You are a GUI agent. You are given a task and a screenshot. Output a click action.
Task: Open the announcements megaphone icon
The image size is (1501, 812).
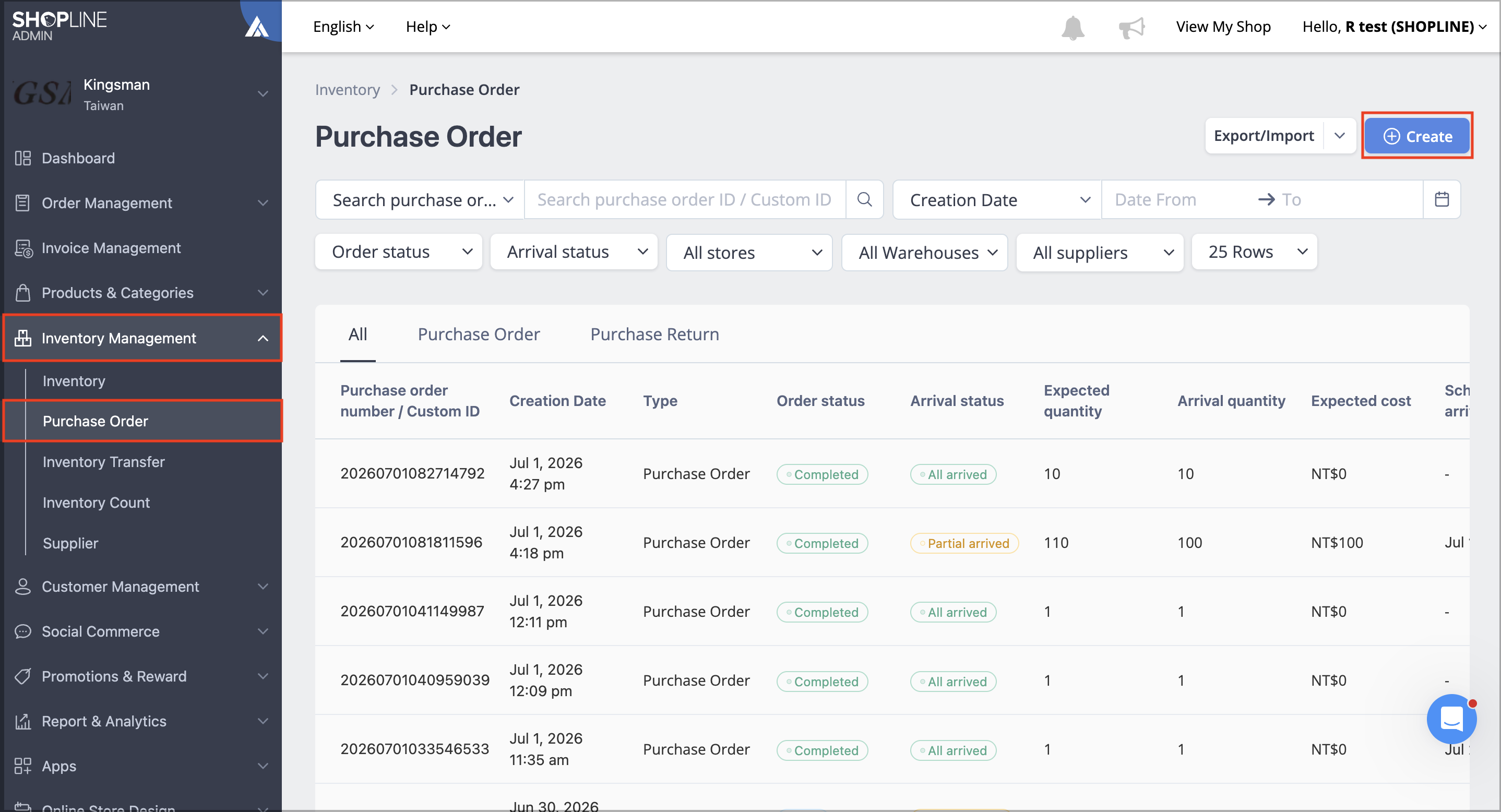[x=1131, y=27]
